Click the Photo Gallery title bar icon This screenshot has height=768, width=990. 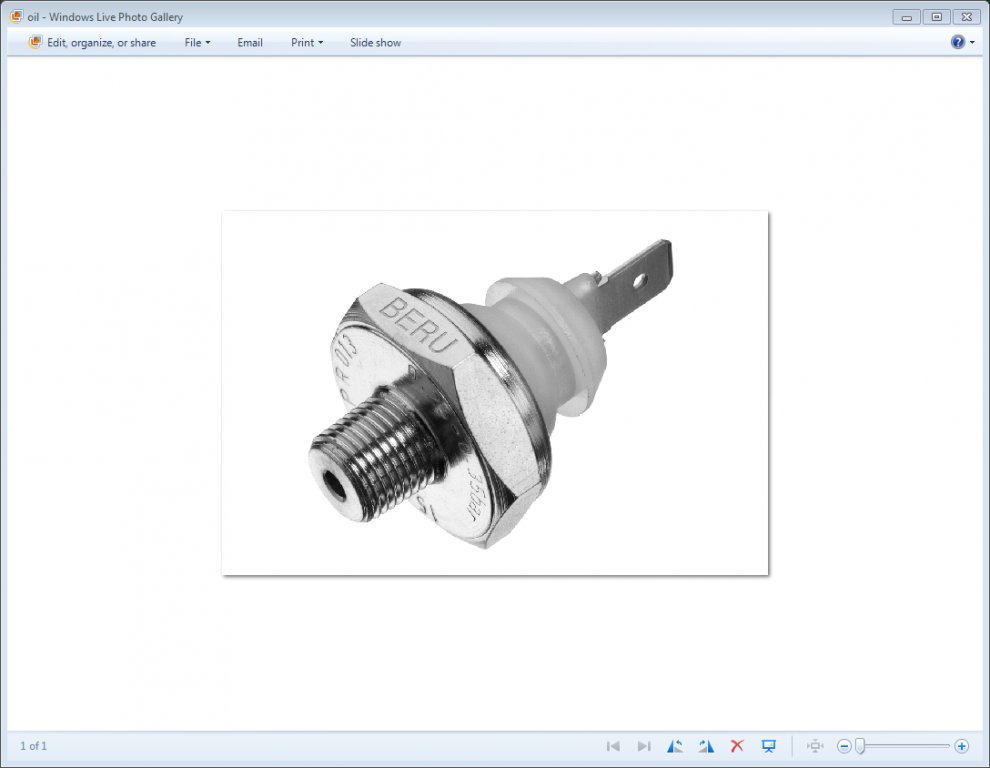[x=16, y=16]
